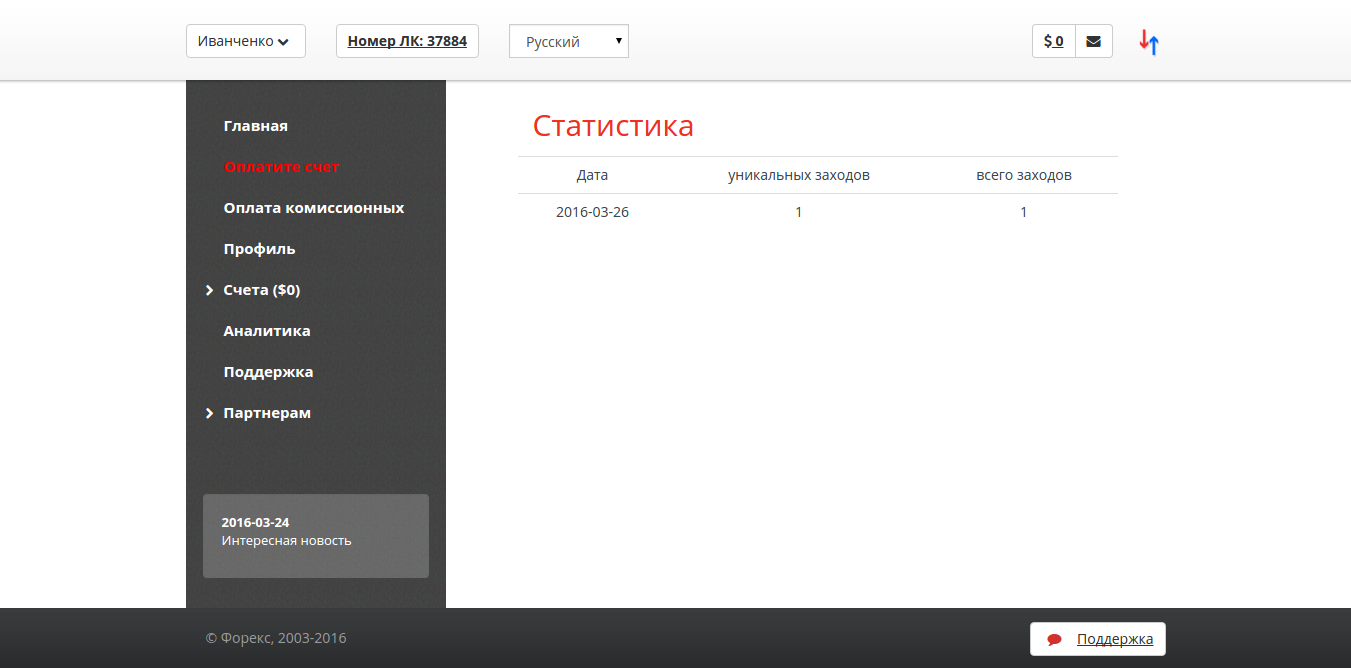Open Профиль in sidebar
The width and height of the screenshot is (1351, 668).
pos(260,249)
